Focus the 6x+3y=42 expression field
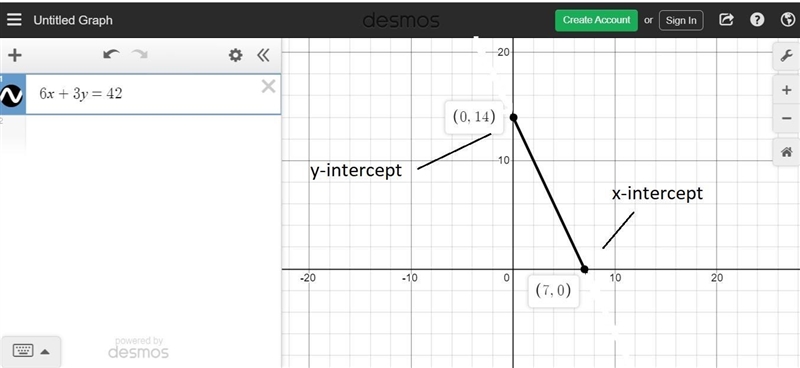 click(153, 94)
